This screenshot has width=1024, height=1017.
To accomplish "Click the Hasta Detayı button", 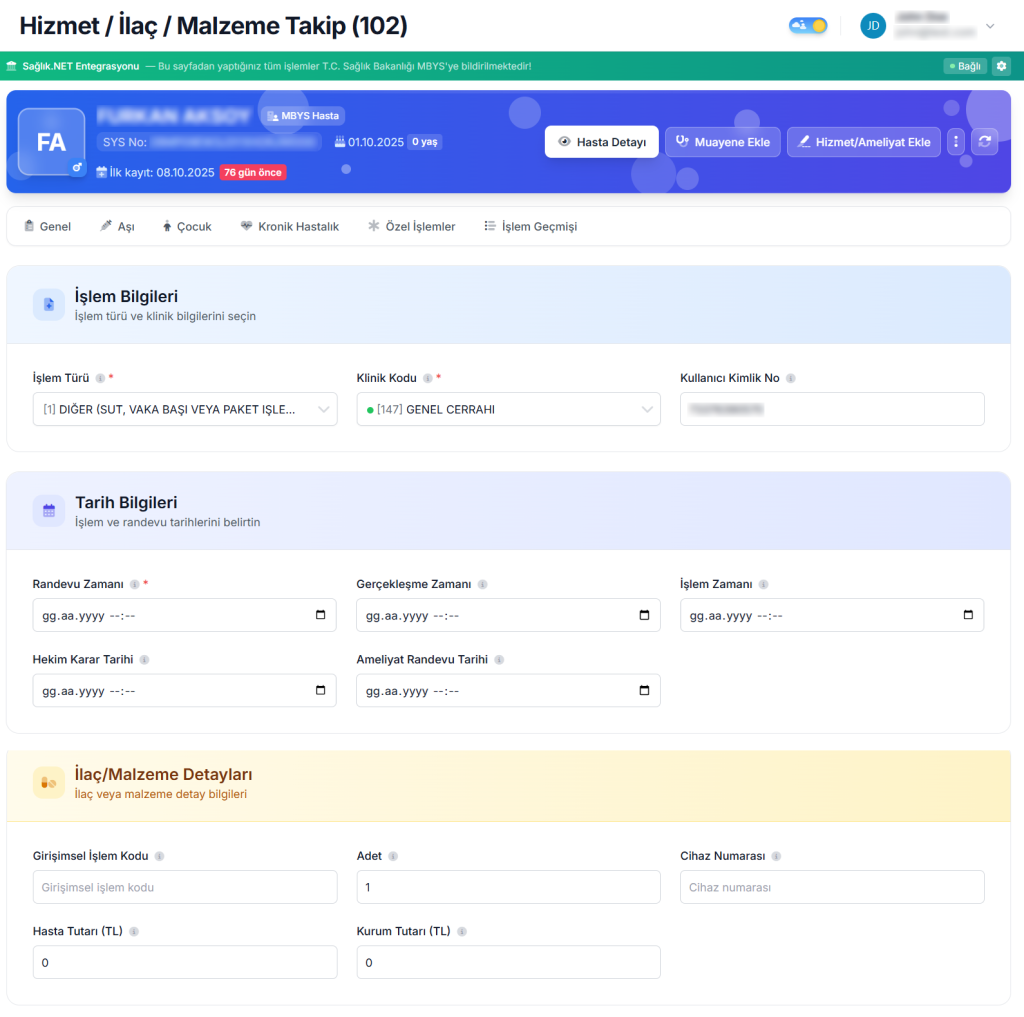I will (601, 142).
